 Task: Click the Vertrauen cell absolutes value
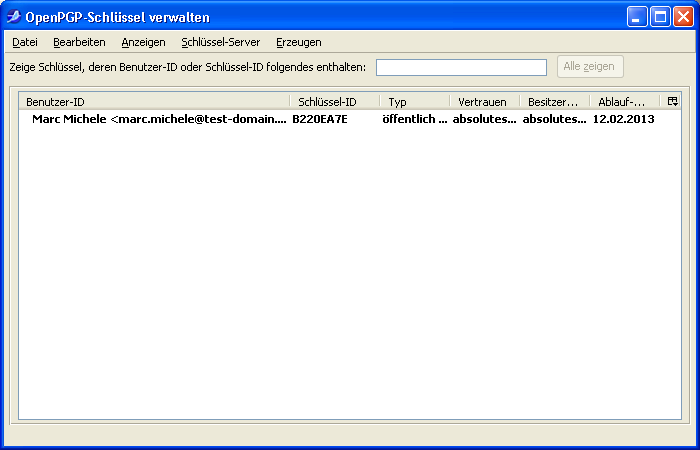pyautogui.click(x=485, y=119)
